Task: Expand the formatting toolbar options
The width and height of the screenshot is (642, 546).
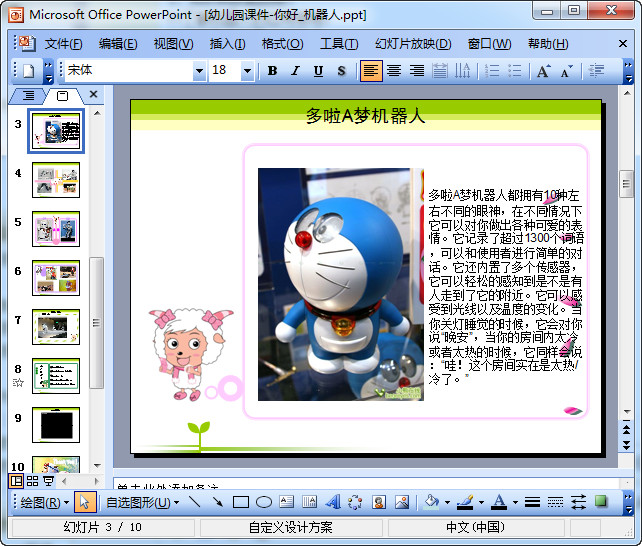Action: tap(628, 72)
